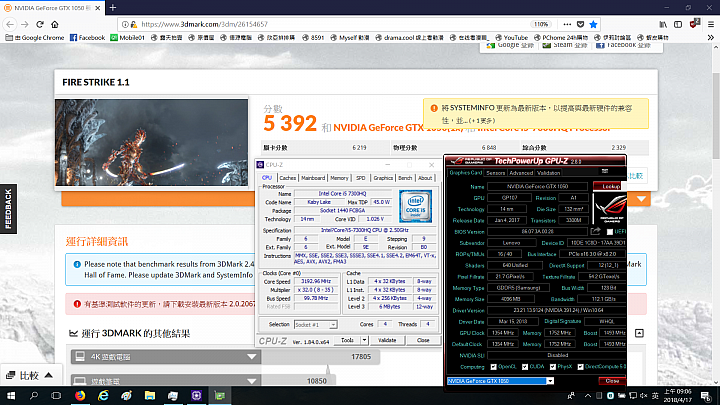
Task: Click GPU-Z Lookup button
Action: click(608, 186)
